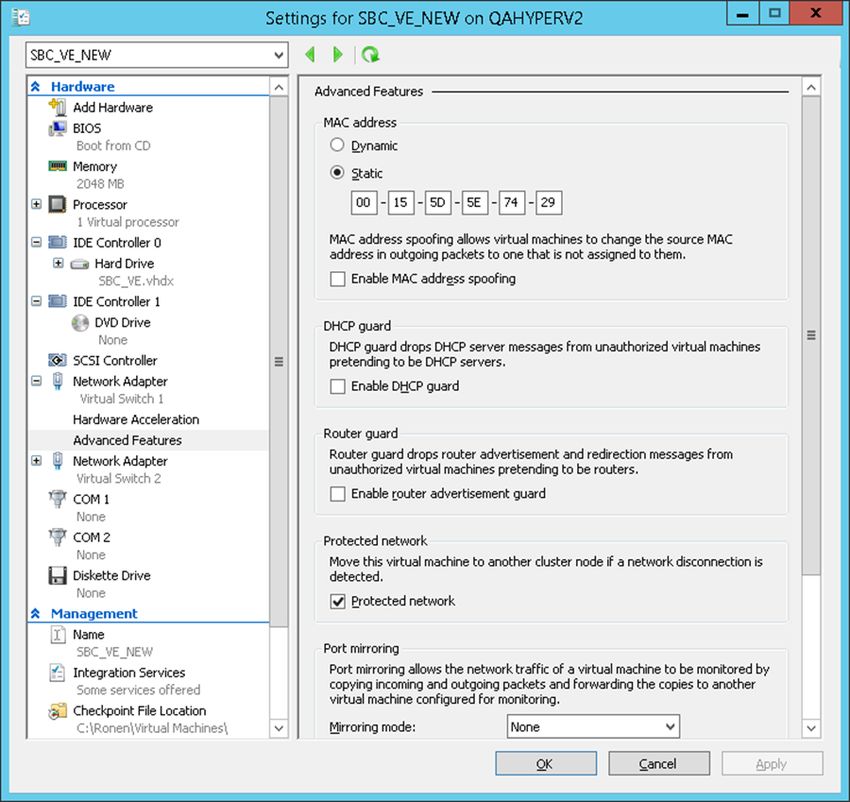Click the first MAC octet field 00
Image resolution: width=850 pixels, height=802 pixels.
(x=364, y=203)
